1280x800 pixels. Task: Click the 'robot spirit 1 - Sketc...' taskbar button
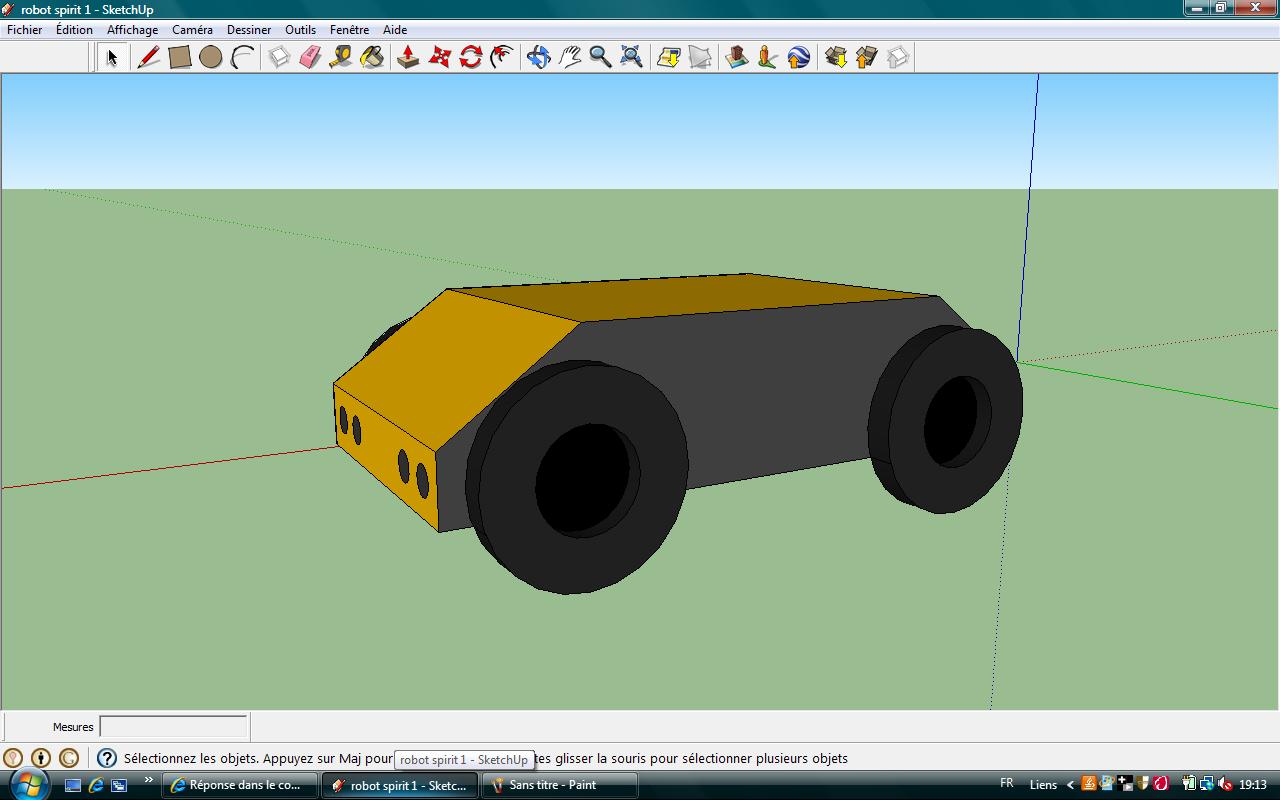pos(400,785)
